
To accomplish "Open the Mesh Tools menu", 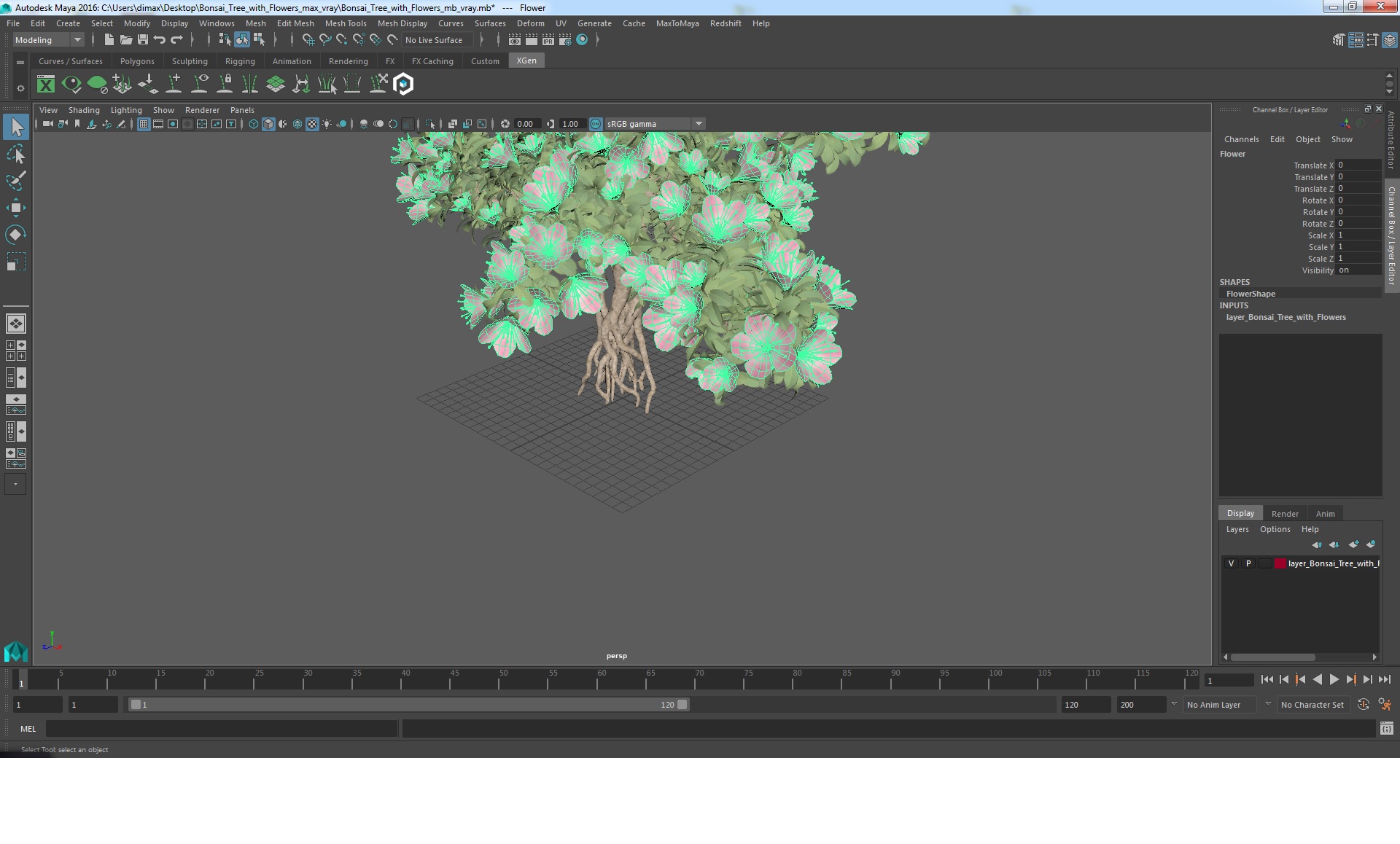I will point(346,23).
